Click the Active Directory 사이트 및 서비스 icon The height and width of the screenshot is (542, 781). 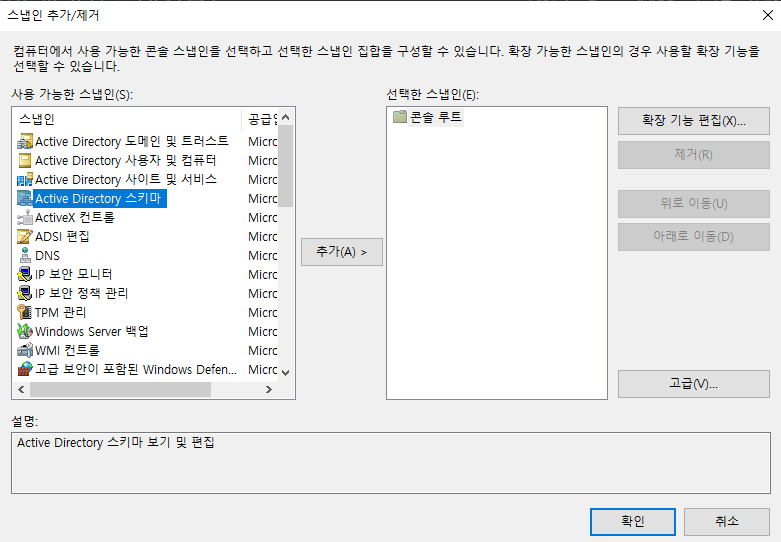25,180
